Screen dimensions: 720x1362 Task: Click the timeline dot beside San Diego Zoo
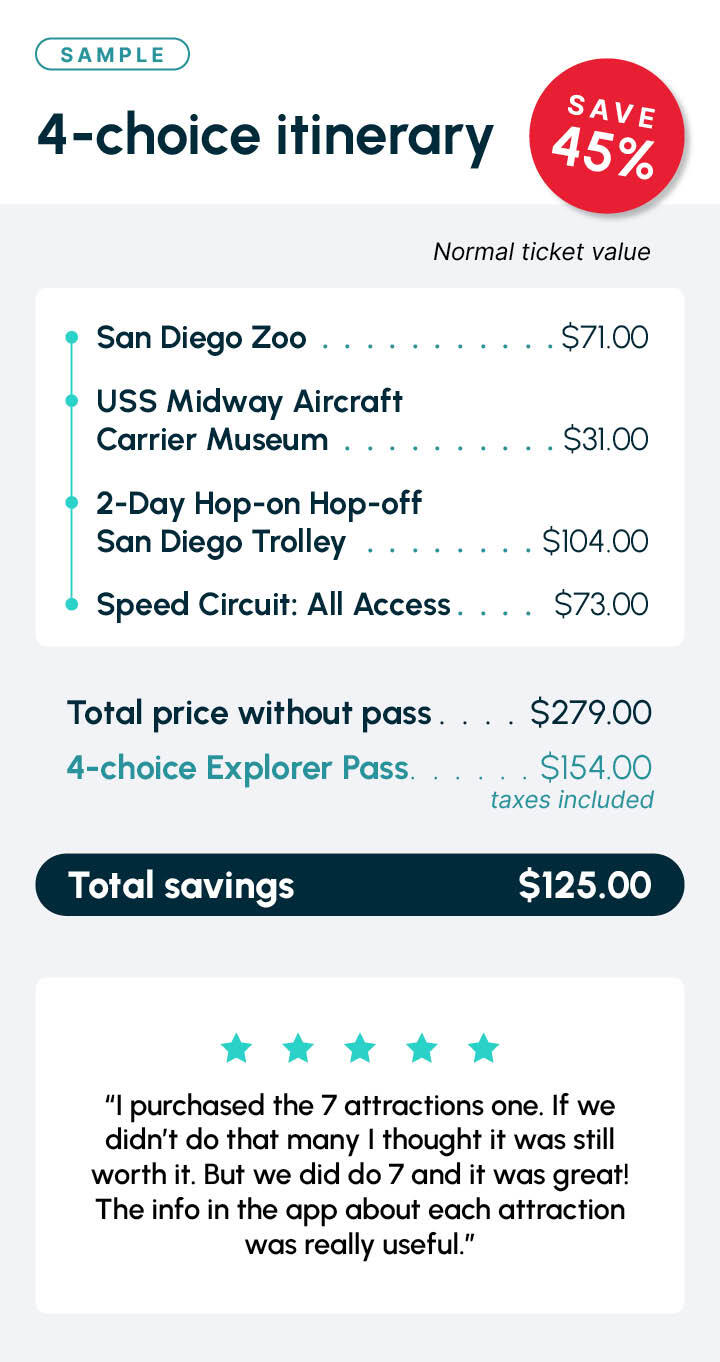pyautogui.click(x=71, y=338)
